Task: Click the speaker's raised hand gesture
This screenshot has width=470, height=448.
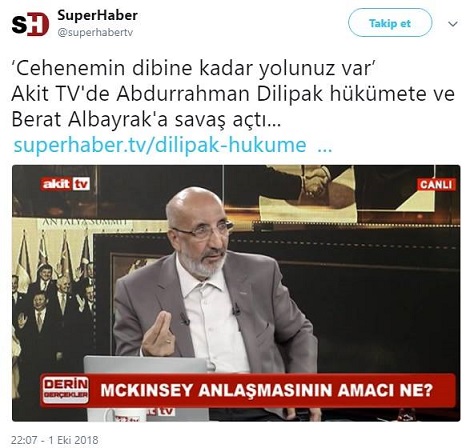Action: point(159,334)
